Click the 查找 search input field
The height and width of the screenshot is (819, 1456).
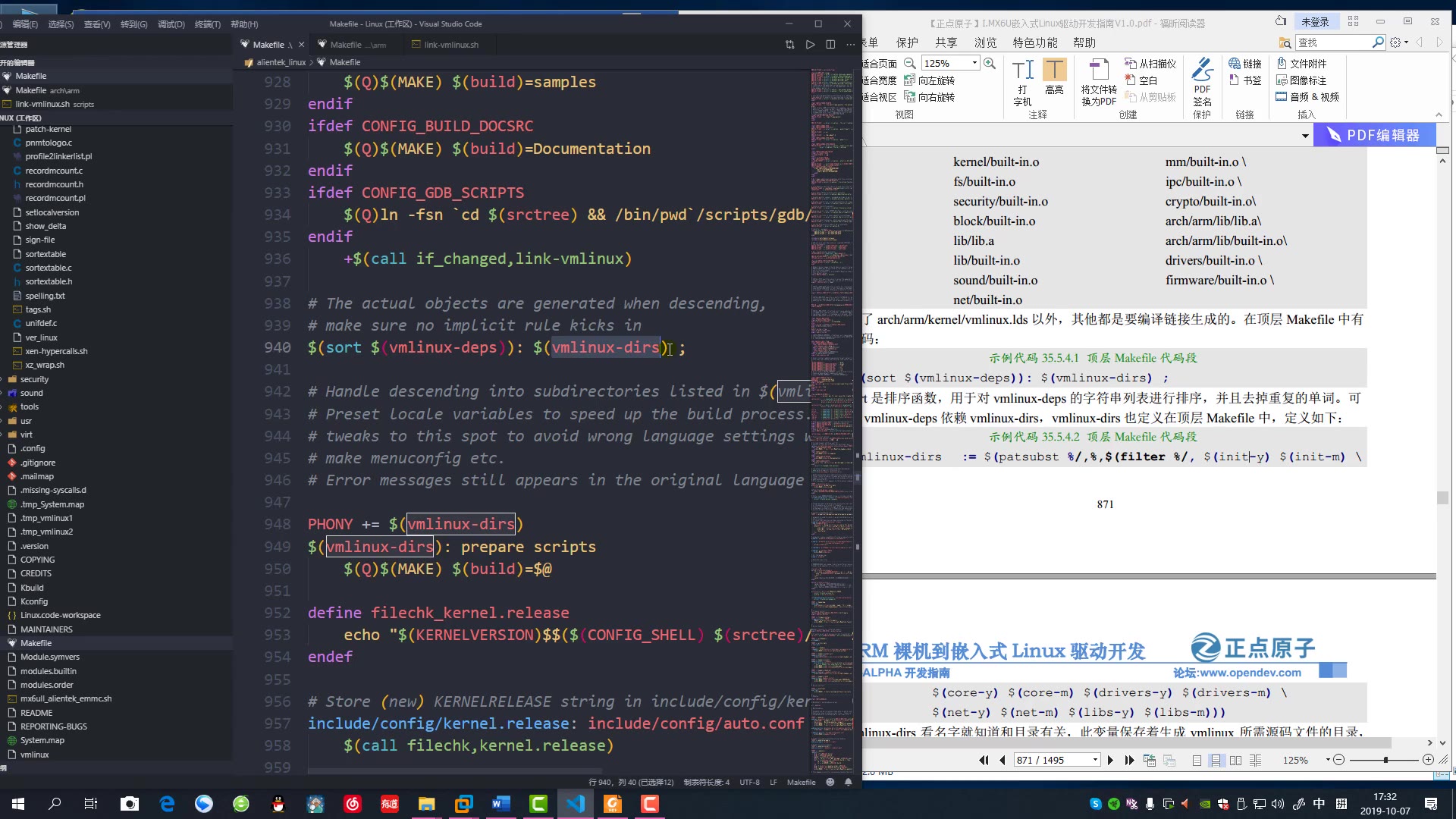[x=1332, y=42]
